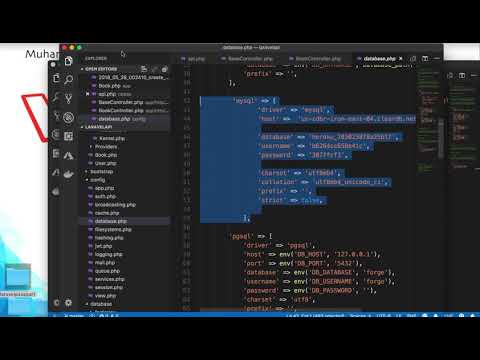Viewport: 480px width, 360px height.
Task: Open the Explorer view in activity bar
Action: [68, 61]
